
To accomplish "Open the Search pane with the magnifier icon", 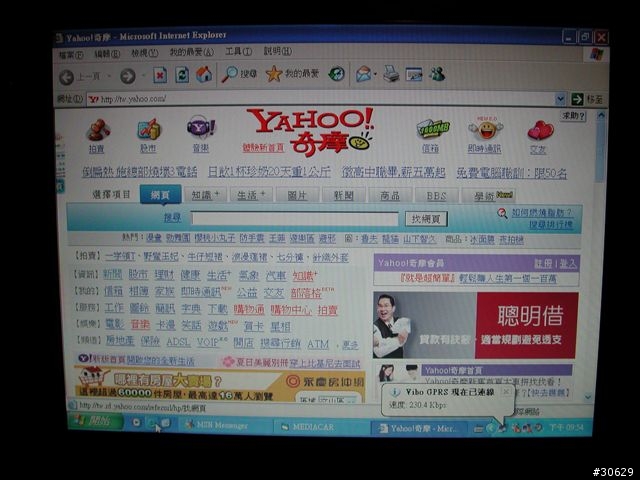I will pyautogui.click(x=230, y=74).
